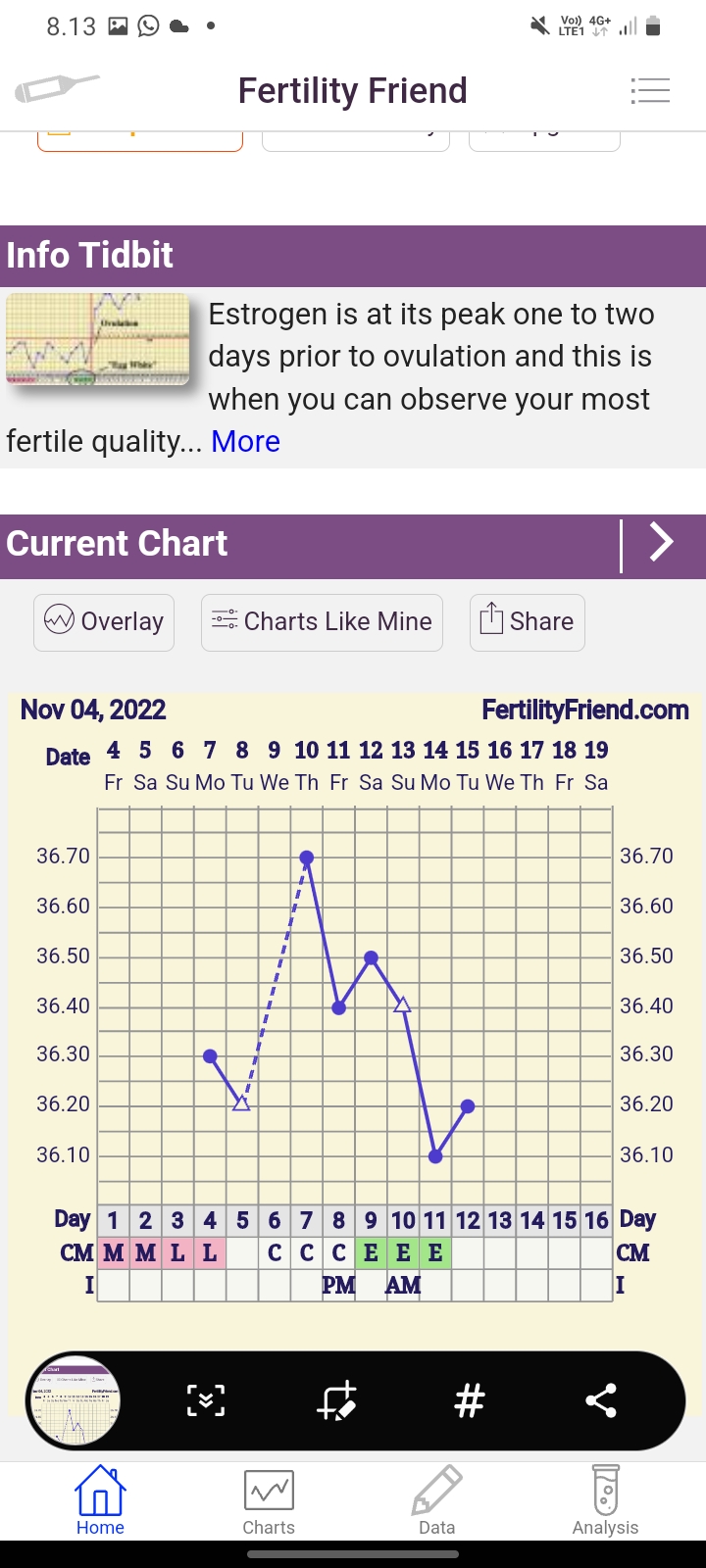Open Charts Like Mine
706x1568 pixels.
pyautogui.click(x=322, y=621)
